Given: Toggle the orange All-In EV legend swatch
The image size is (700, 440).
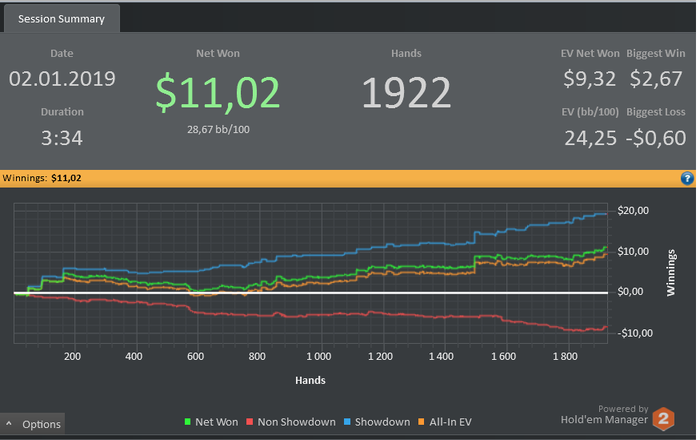Looking at the screenshot, I should 421,422.
